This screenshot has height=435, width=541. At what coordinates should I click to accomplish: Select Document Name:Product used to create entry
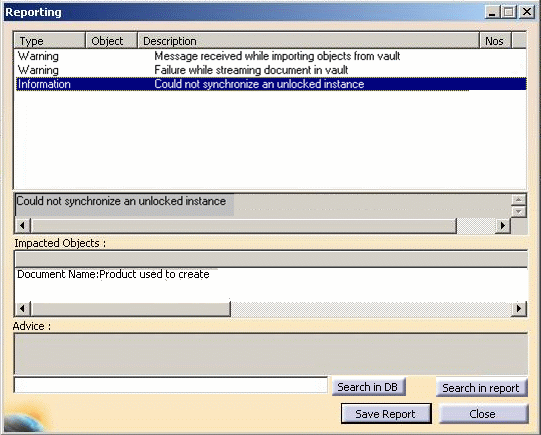(113, 274)
